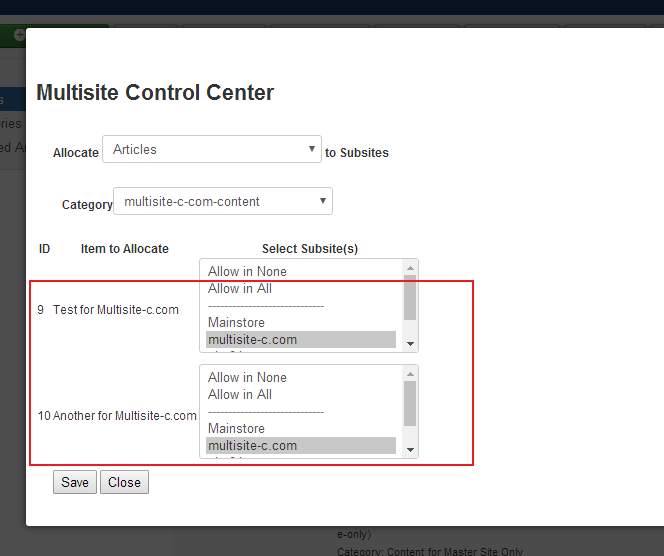Click scroll-up arrow of item 9 list
The height and width of the screenshot is (556, 664).
(410, 268)
